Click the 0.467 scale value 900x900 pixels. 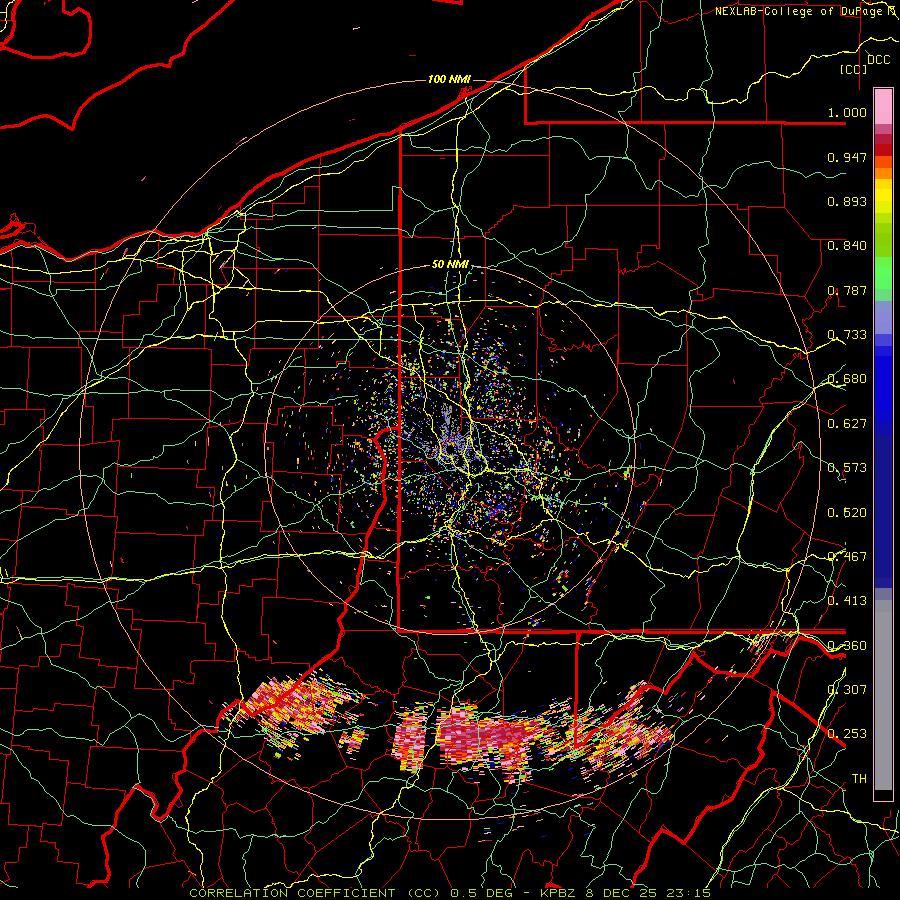point(847,557)
